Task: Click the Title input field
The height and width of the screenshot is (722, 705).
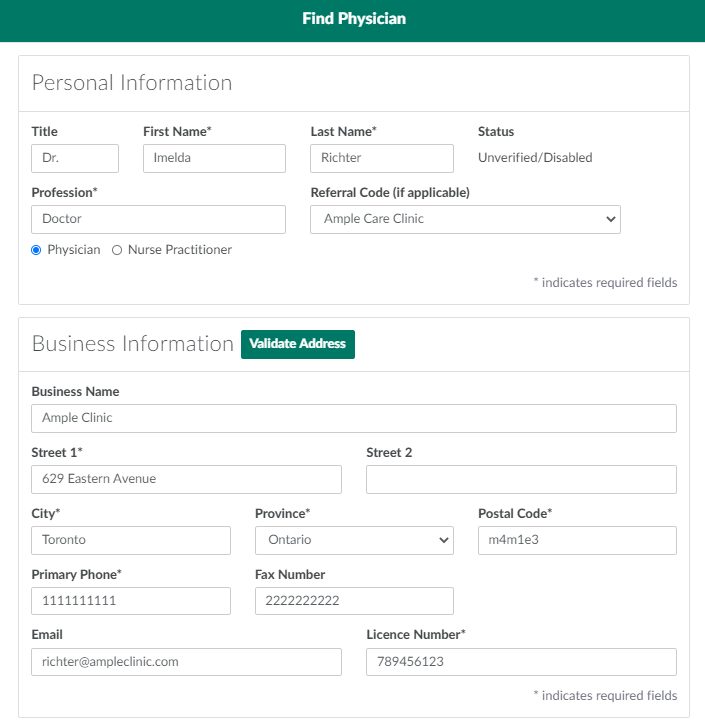Action: 75,158
